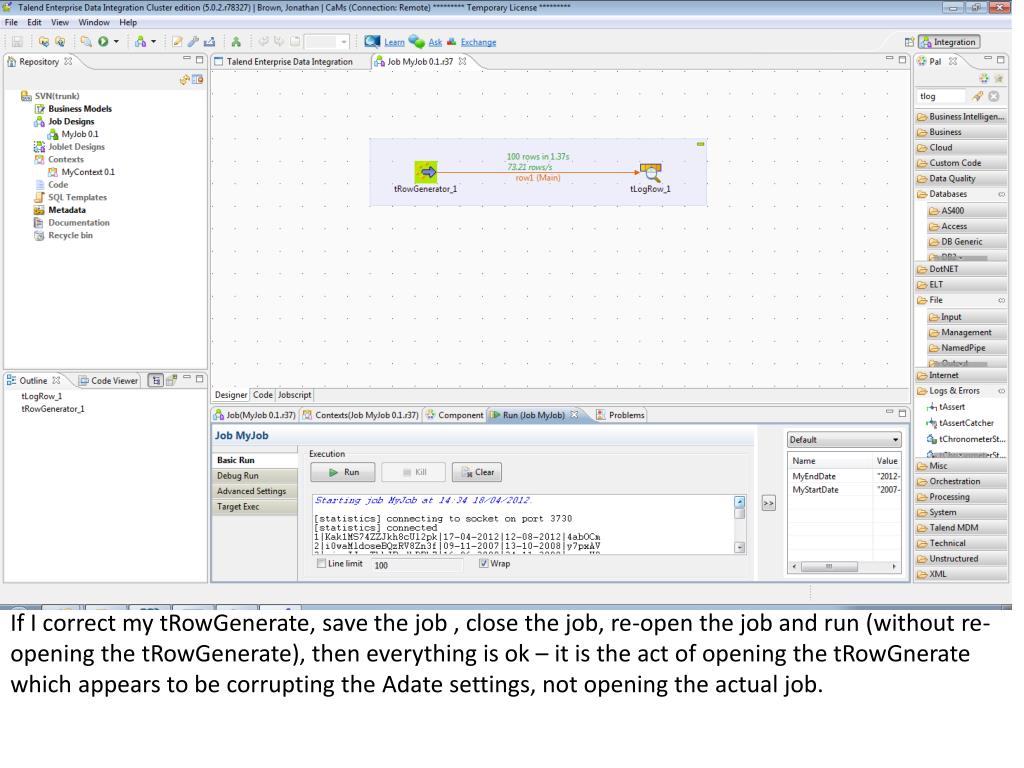The image size is (1024, 768).
Task: Clear the palette tlog search filter
Action: (x=993, y=96)
